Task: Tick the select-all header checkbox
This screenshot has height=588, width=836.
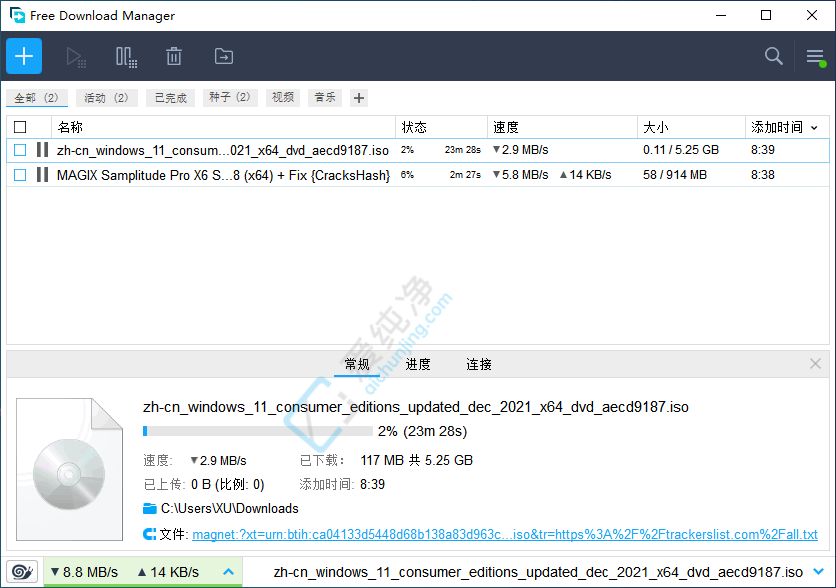Action: 20,127
